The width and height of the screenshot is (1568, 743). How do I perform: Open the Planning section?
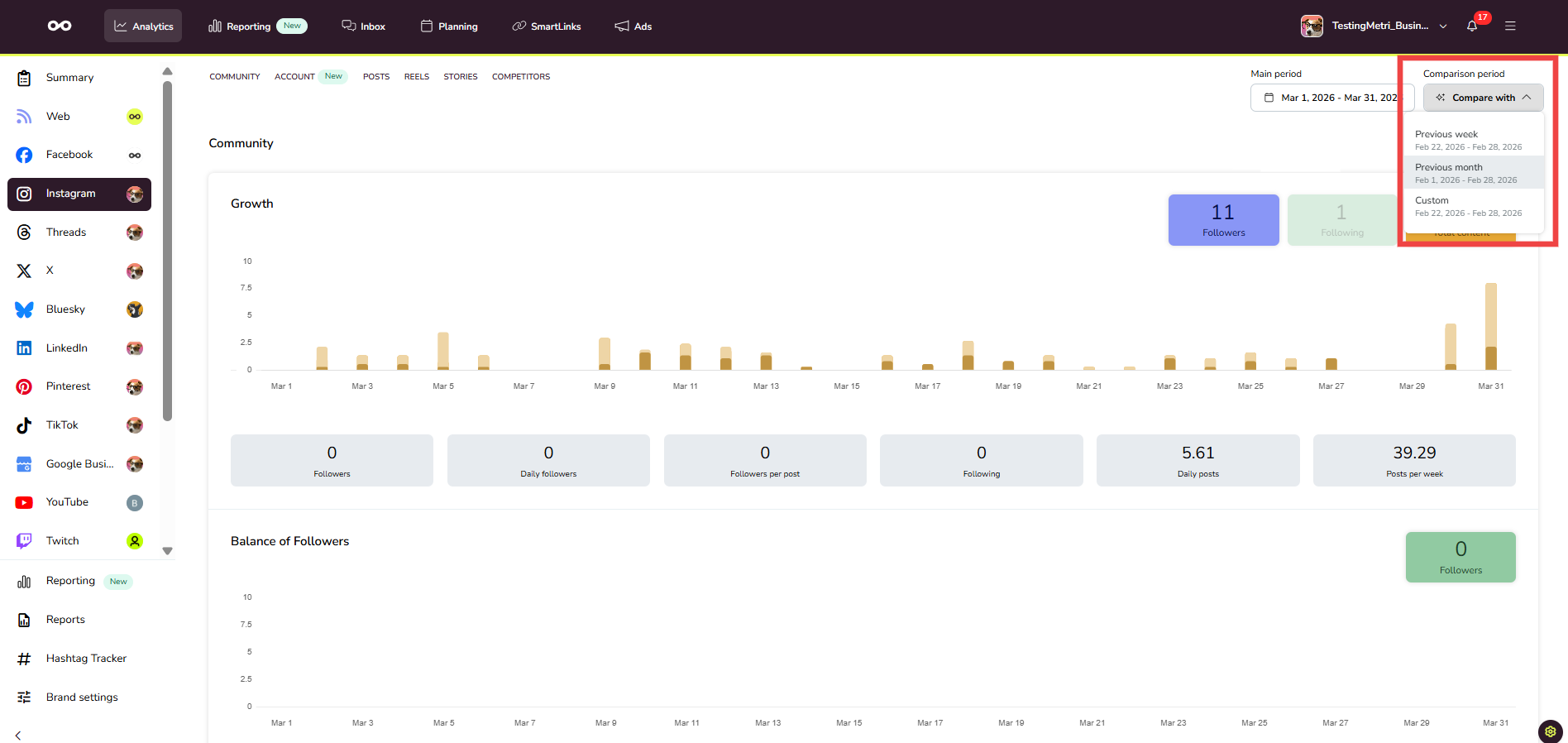point(449,26)
